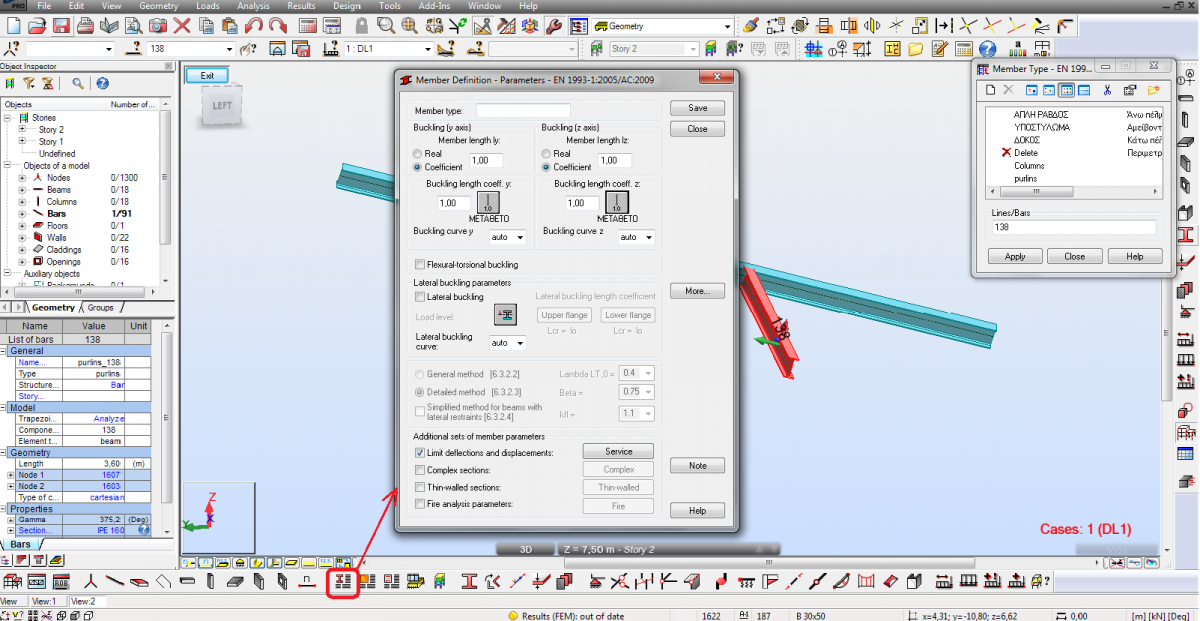This screenshot has height=621, width=1200.
Task: Select the Real radio for buckling z axis
Action: coord(546,154)
